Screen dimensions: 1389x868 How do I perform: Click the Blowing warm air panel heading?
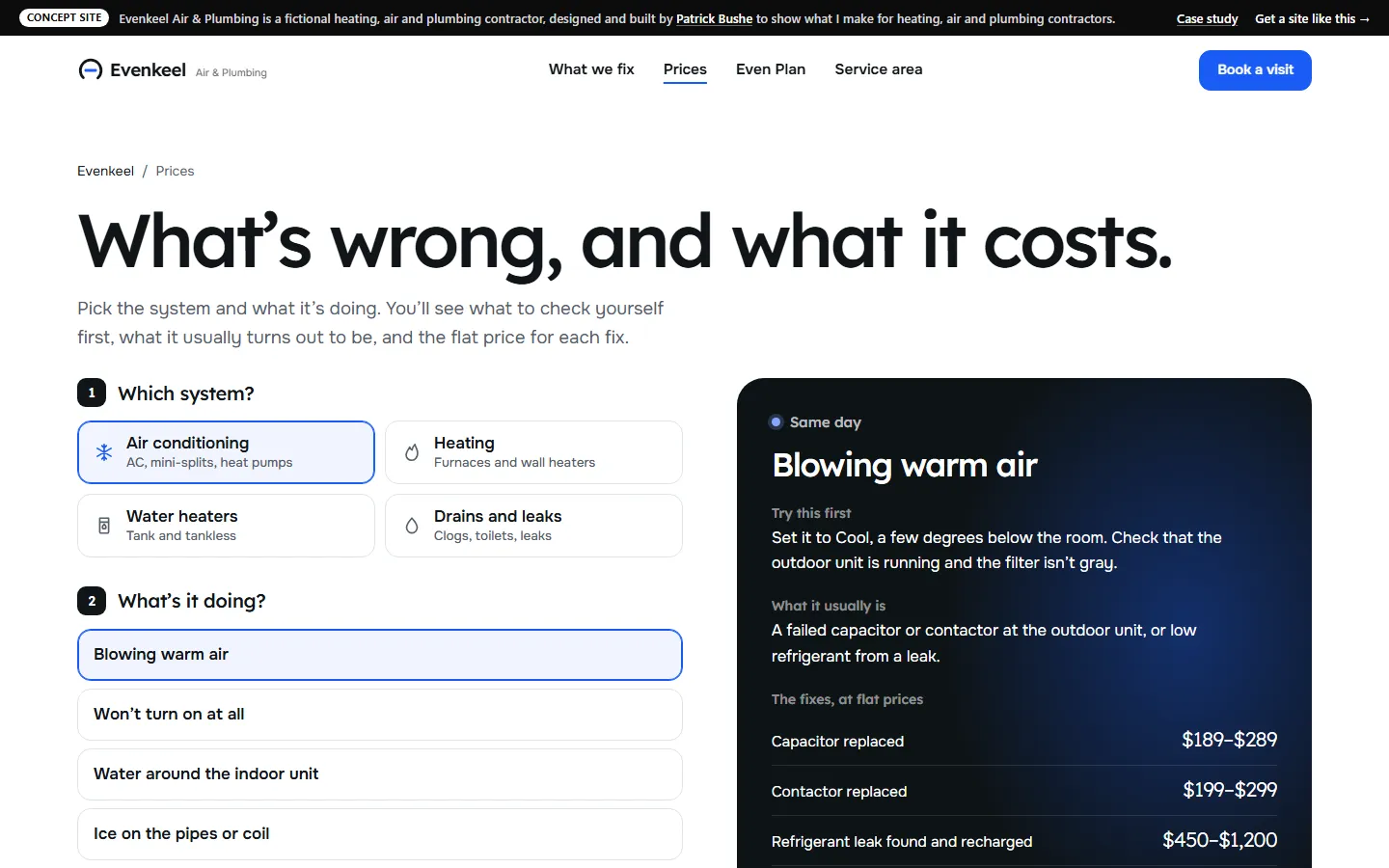tap(905, 466)
